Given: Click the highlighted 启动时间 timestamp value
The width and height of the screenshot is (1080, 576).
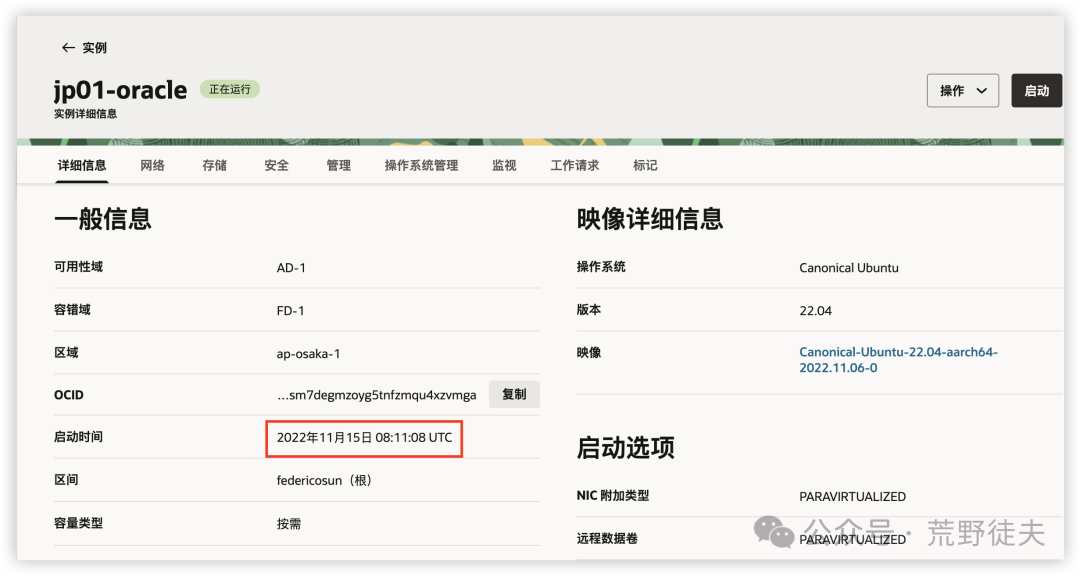Looking at the screenshot, I should 364,437.
